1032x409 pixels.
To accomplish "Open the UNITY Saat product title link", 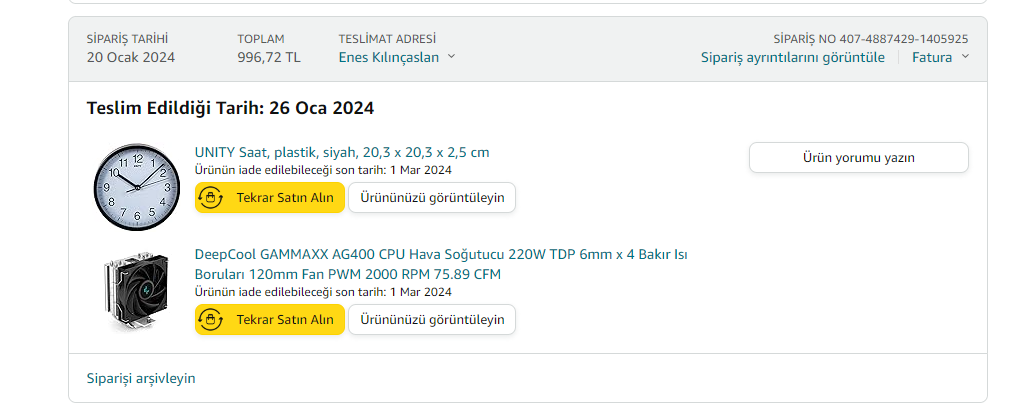I will [342, 152].
